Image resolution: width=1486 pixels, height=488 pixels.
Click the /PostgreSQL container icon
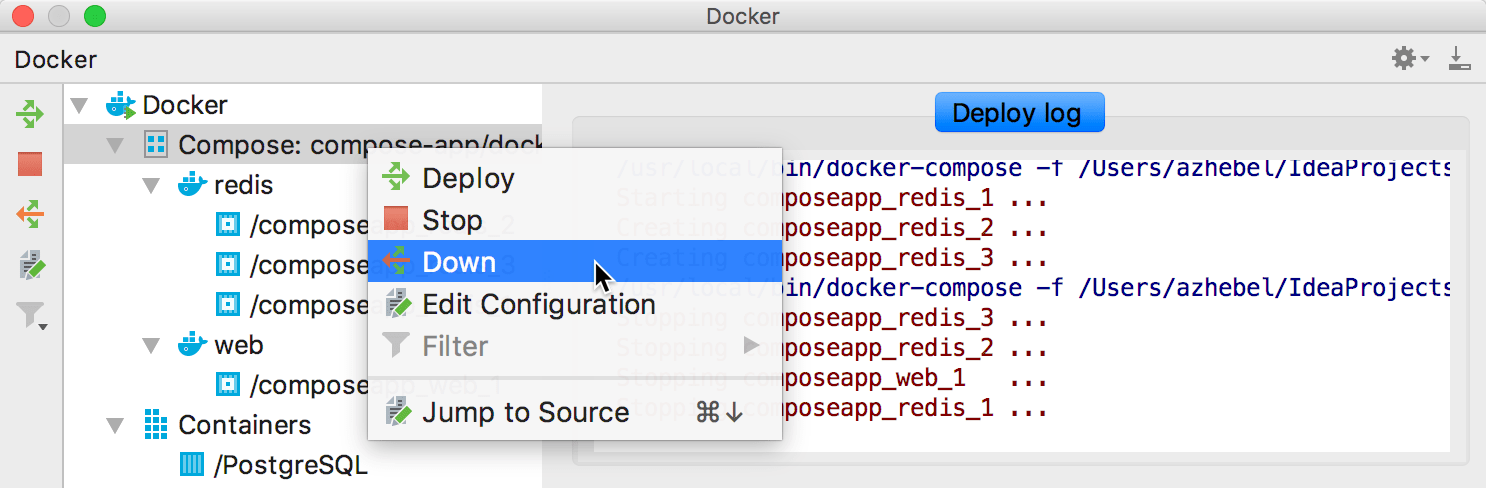191,465
